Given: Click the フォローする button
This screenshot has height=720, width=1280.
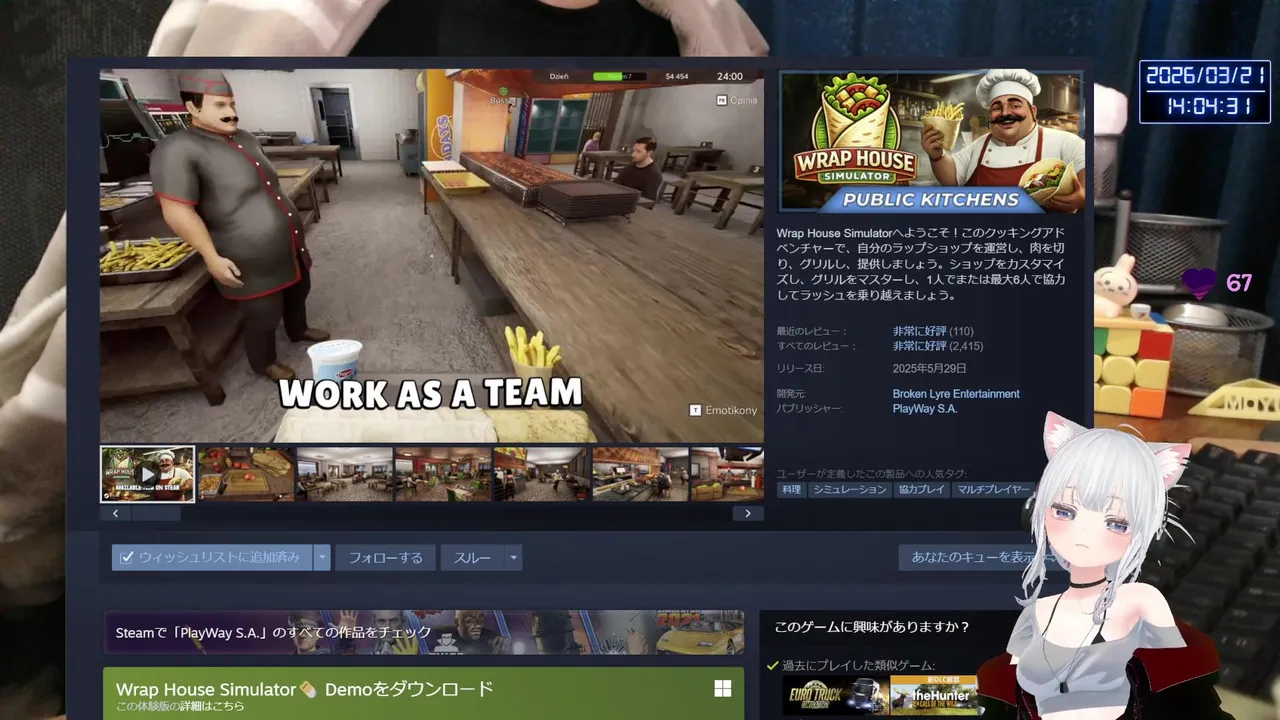Looking at the screenshot, I should click(385, 557).
